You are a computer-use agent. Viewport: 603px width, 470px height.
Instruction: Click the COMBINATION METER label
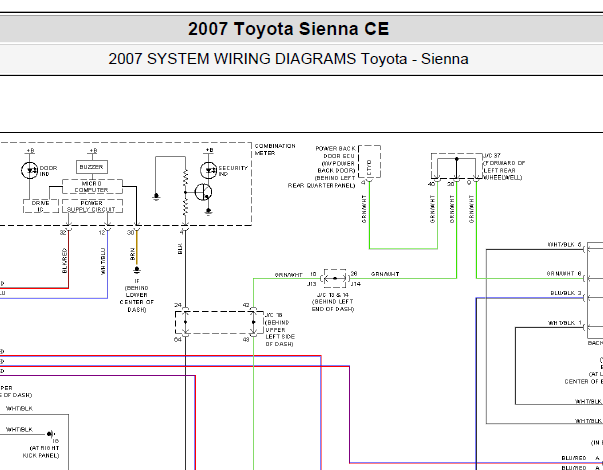tap(275, 150)
